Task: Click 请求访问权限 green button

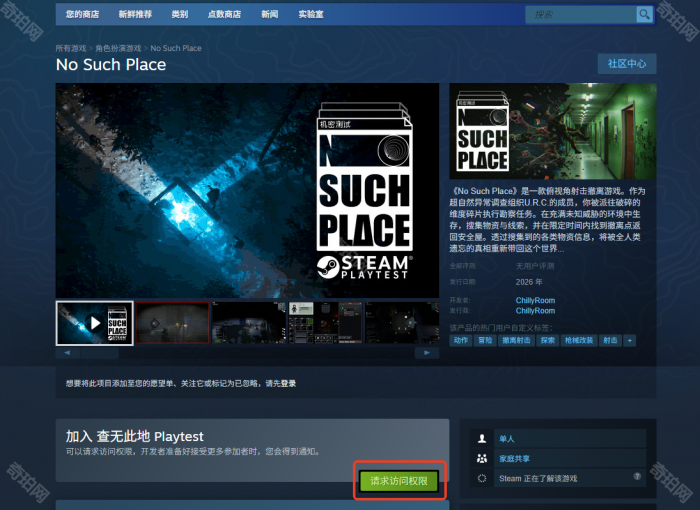Action: click(x=399, y=481)
